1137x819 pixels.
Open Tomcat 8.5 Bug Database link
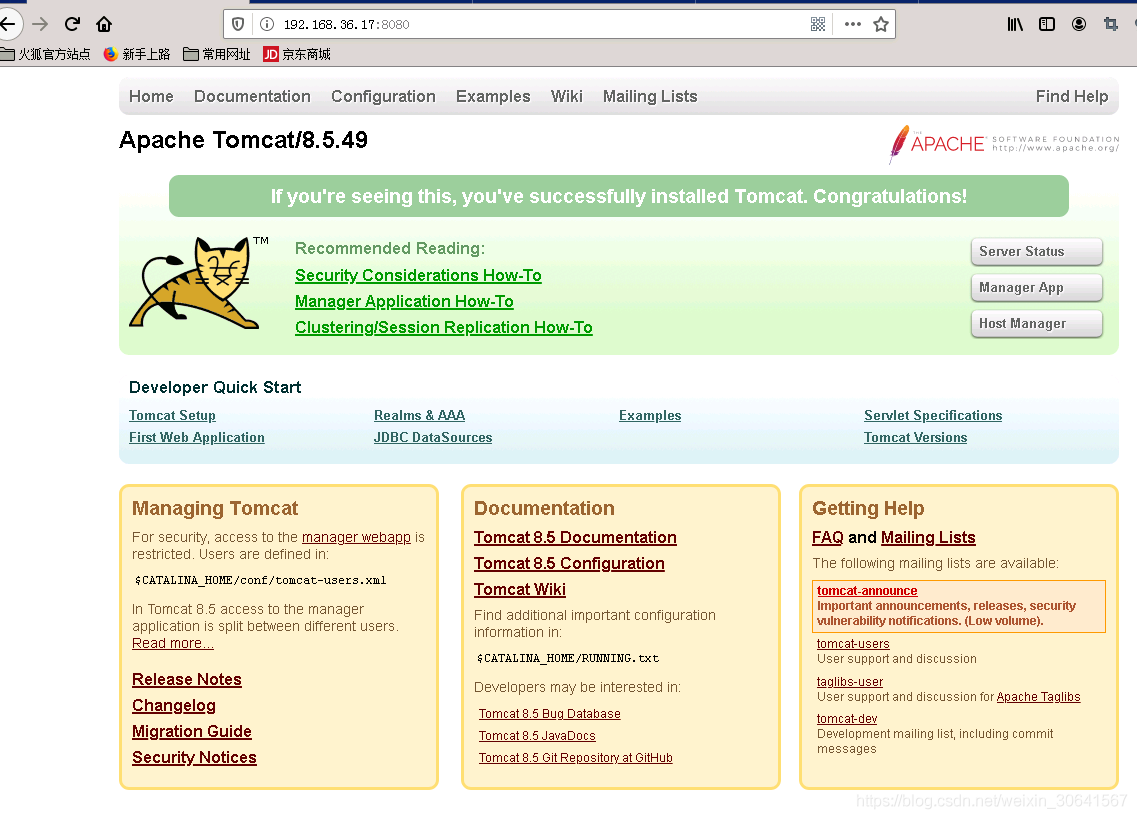pos(550,714)
